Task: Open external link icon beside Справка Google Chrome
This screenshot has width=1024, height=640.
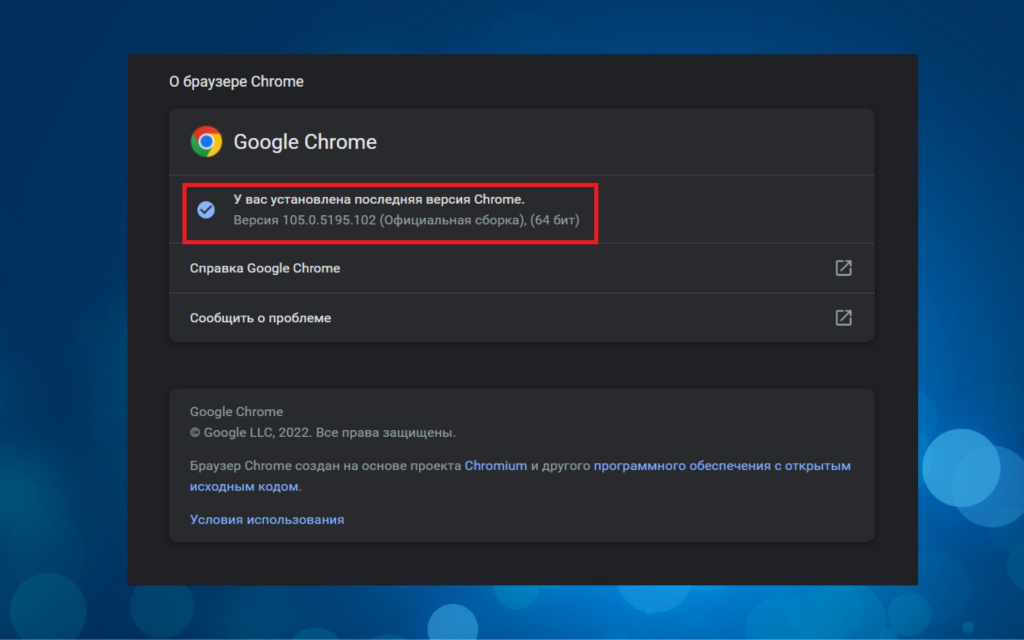Action: click(843, 268)
